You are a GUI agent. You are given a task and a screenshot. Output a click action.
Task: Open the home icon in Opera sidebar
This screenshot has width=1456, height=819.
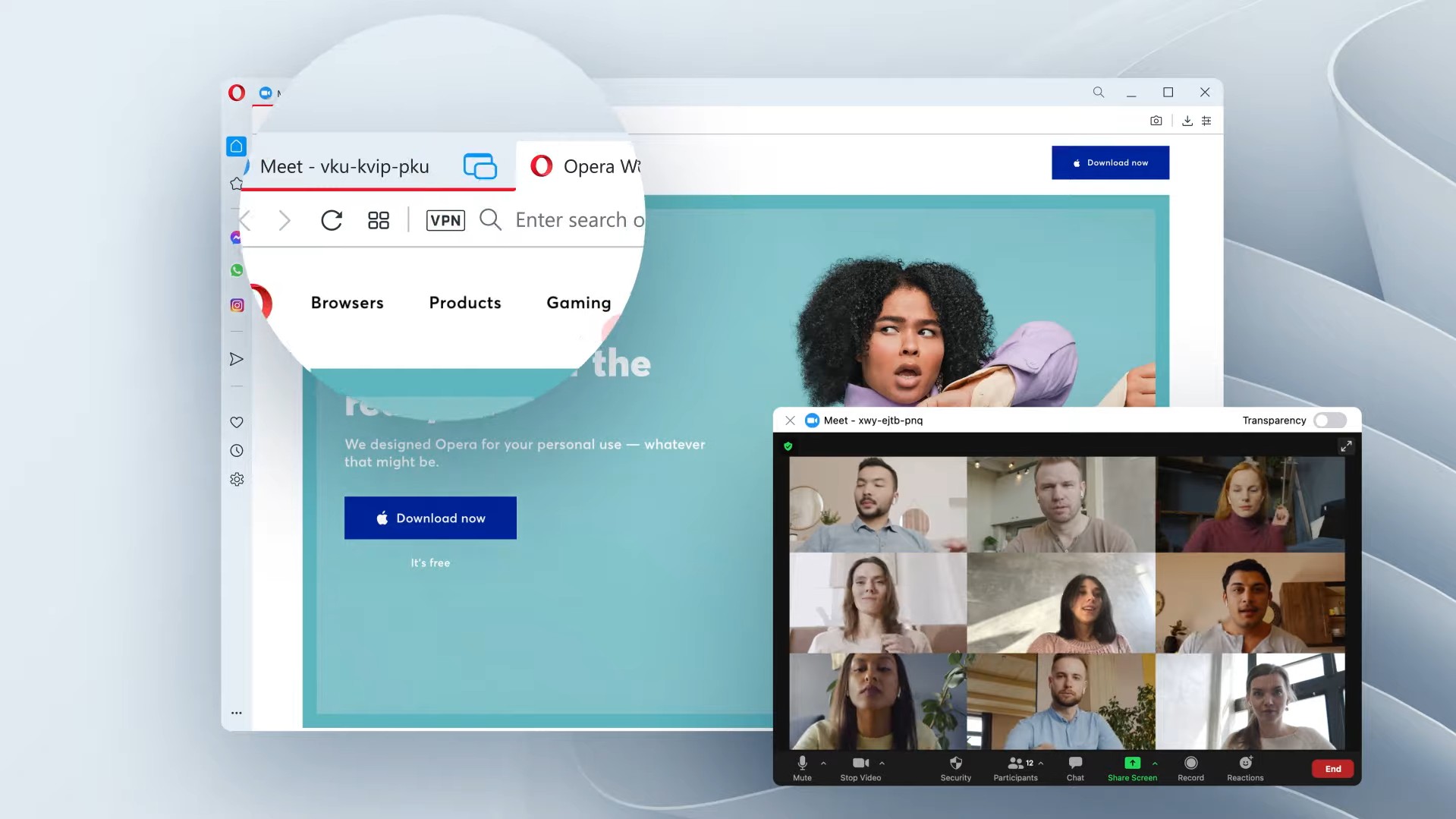pos(237,146)
